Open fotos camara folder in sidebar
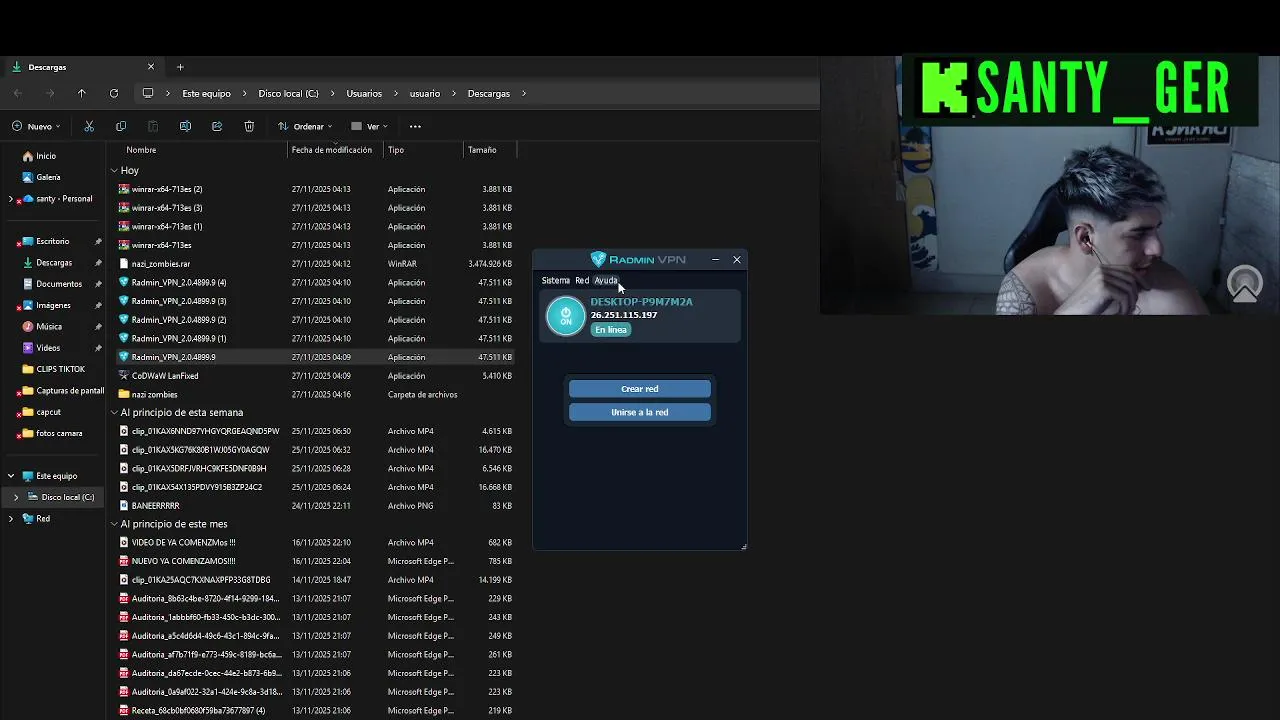Image resolution: width=1280 pixels, height=720 pixels. tap(59, 433)
